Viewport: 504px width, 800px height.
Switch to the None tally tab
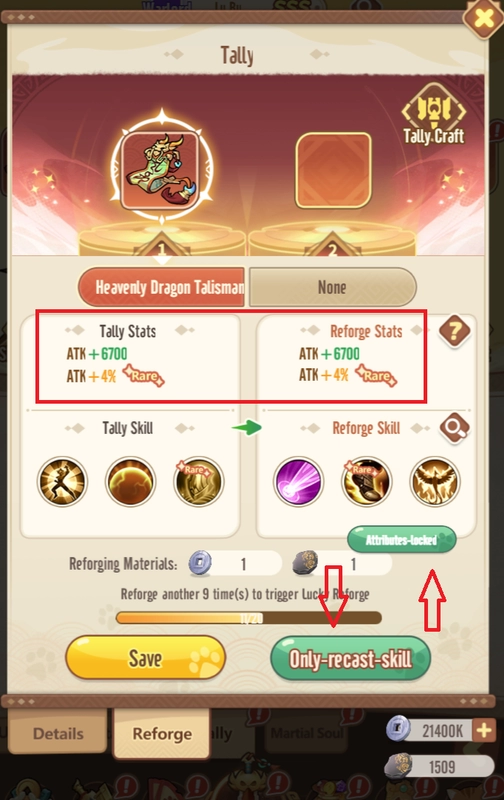pos(333,287)
